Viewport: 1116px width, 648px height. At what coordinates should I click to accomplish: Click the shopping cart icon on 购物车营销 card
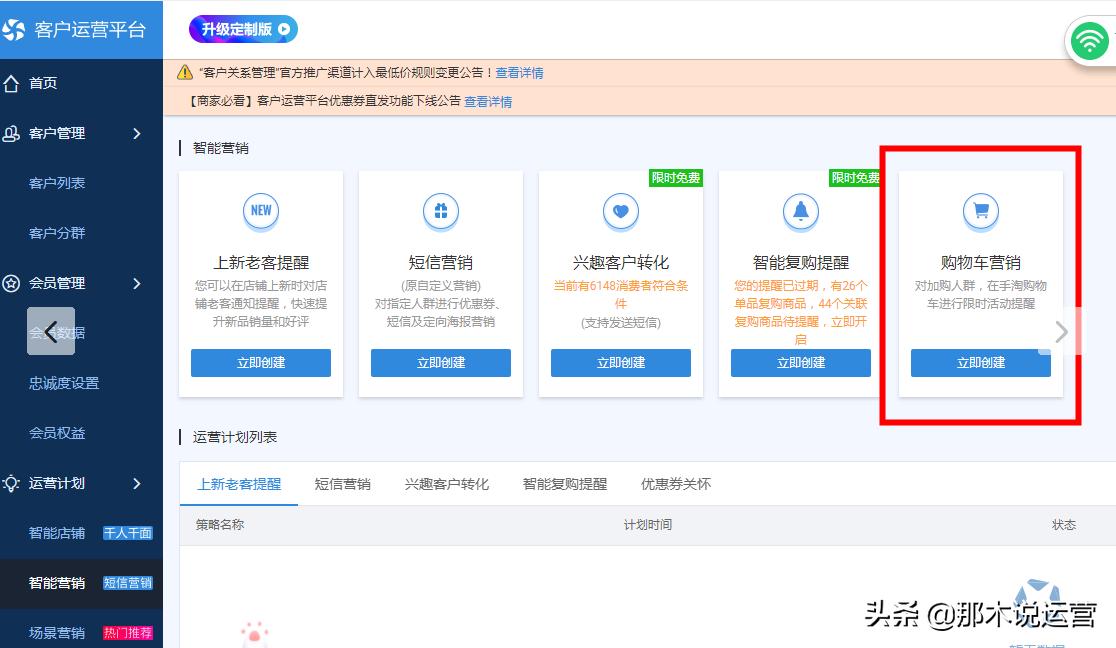coord(981,211)
